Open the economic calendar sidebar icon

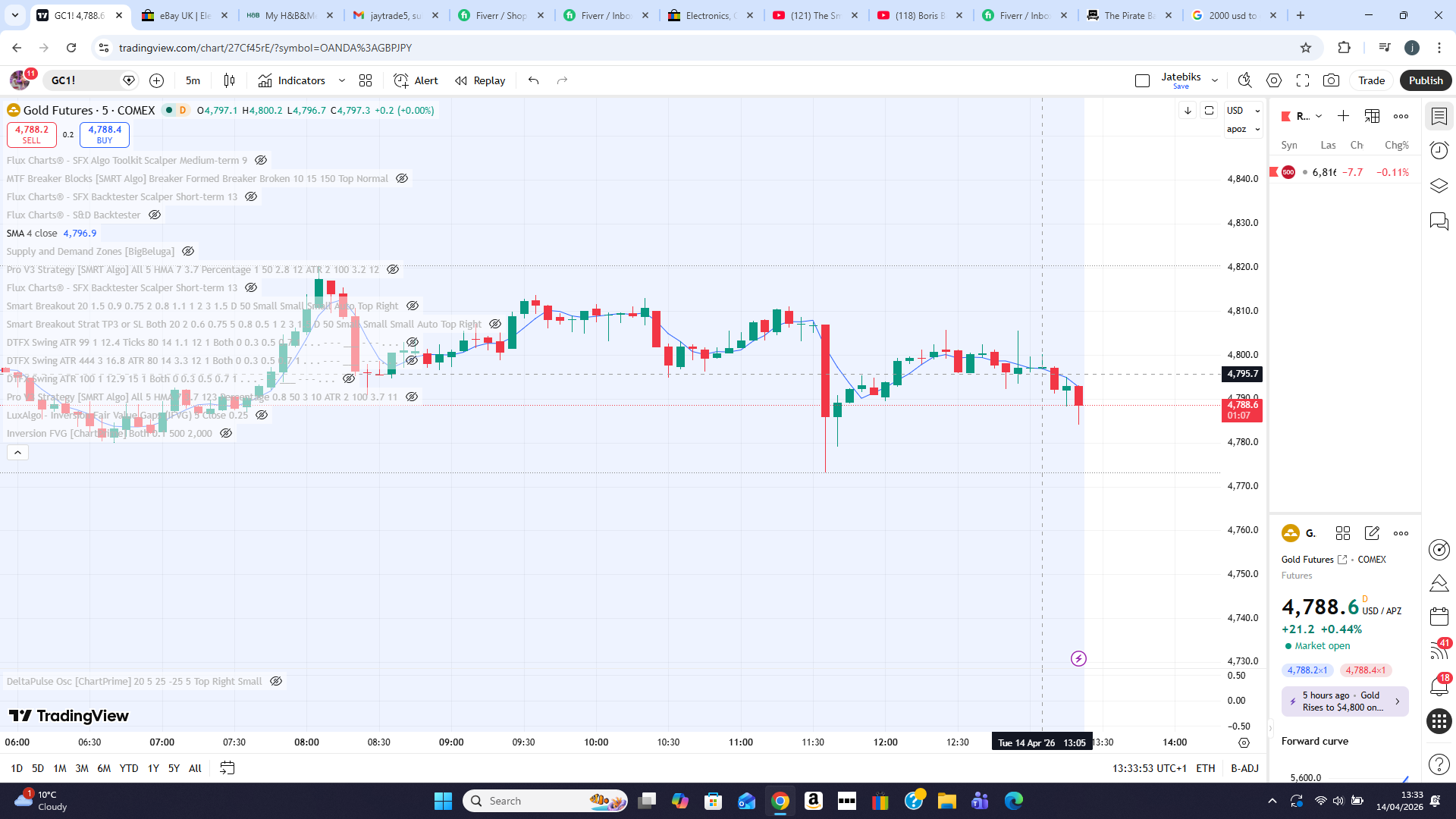[x=1439, y=616]
